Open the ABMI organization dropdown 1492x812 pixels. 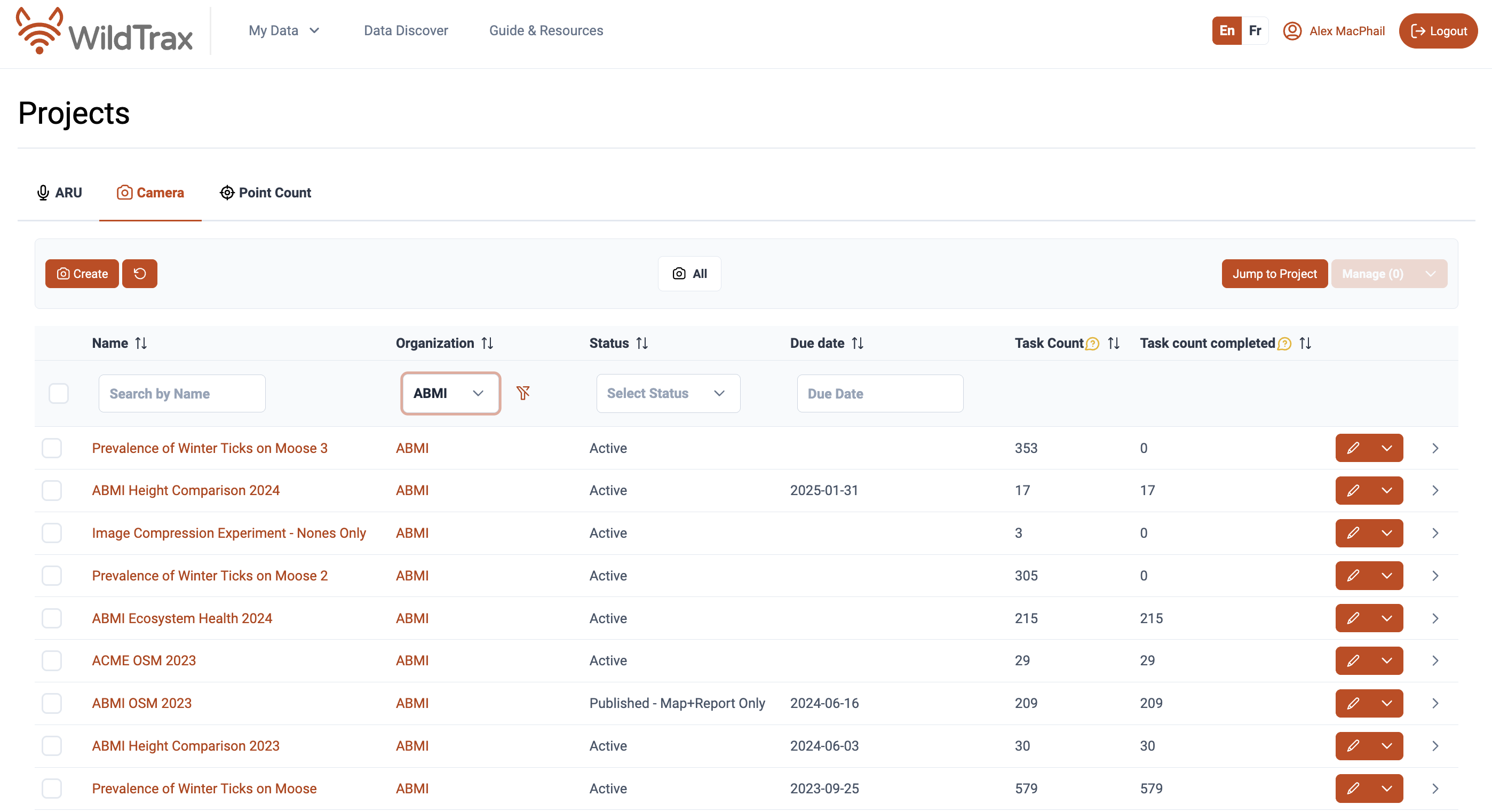pos(450,393)
